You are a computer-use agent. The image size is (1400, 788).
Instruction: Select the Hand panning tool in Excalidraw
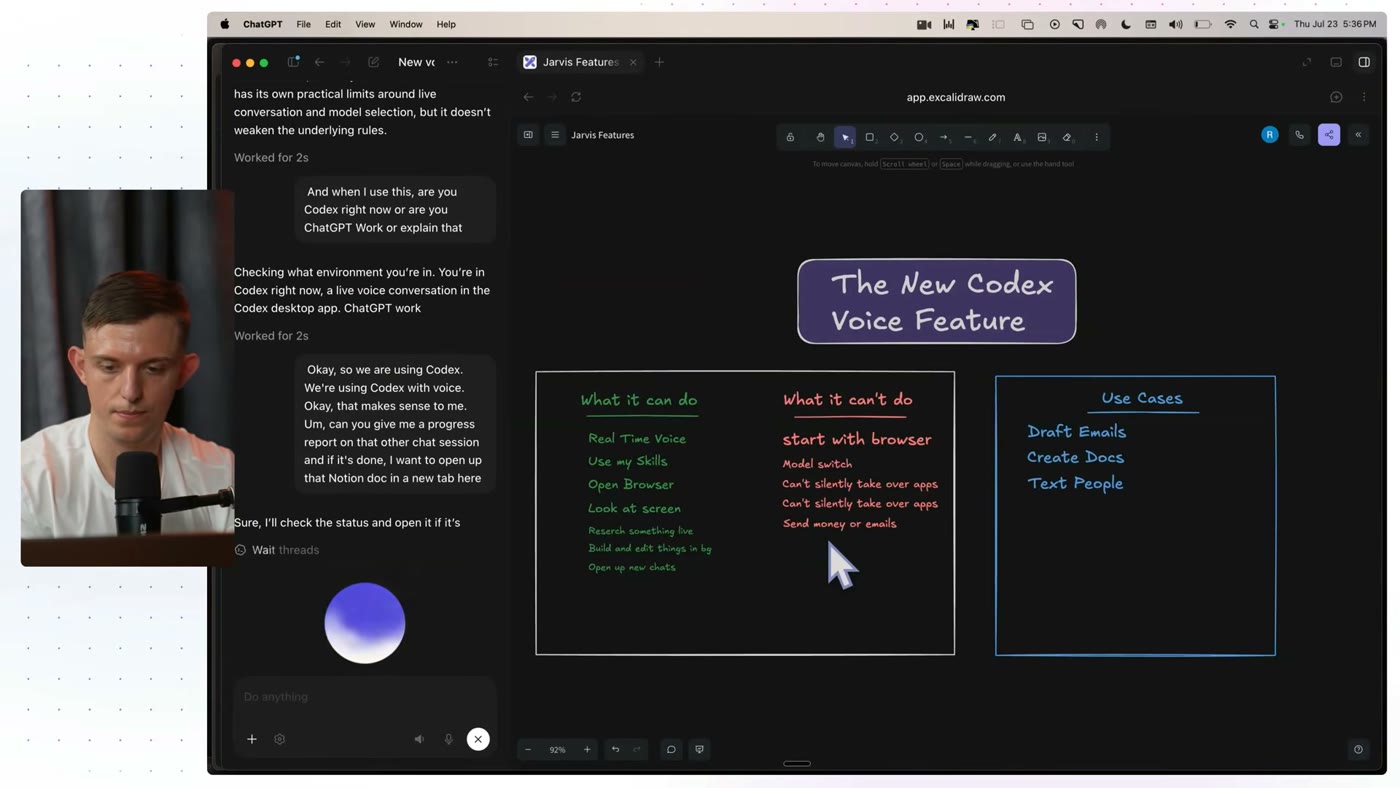pyautogui.click(x=820, y=137)
